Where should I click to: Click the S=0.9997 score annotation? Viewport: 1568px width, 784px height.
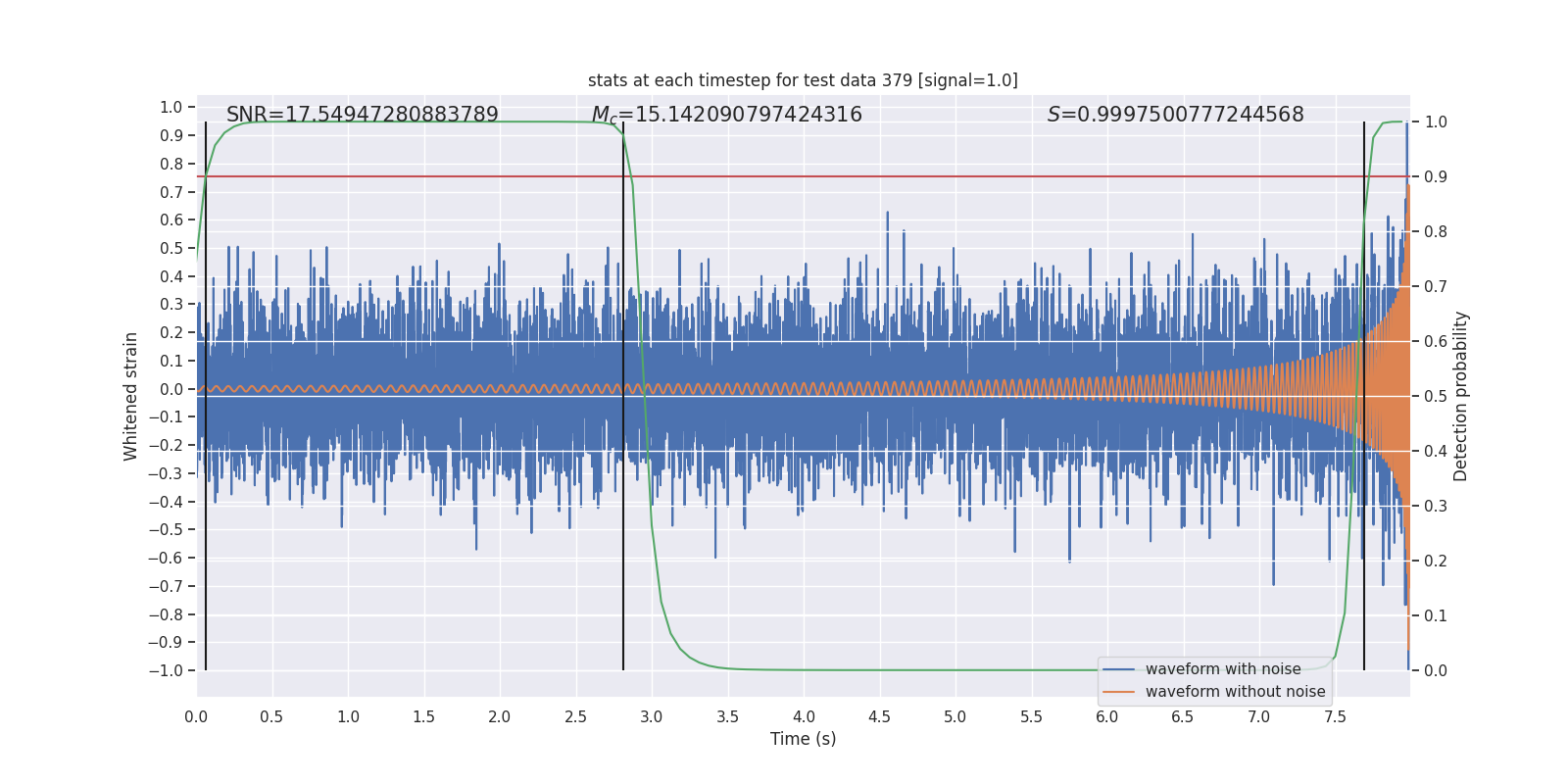[x=1176, y=115]
